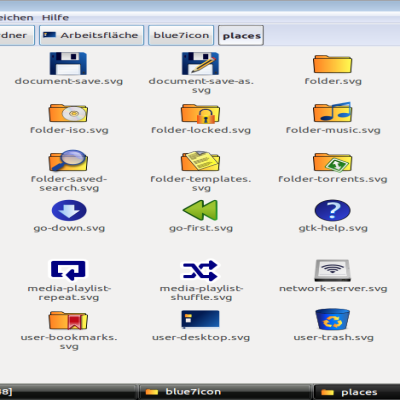
Task: Click the 'network-server.svg' file name
Action: [333, 288]
